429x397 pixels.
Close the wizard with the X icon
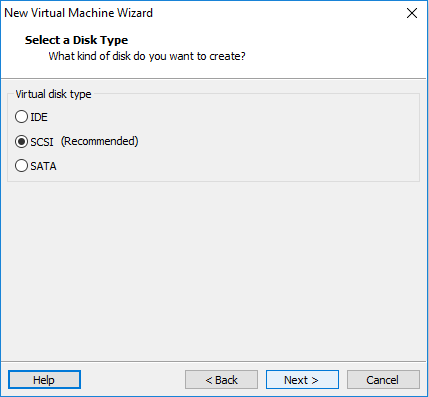[412, 13]
